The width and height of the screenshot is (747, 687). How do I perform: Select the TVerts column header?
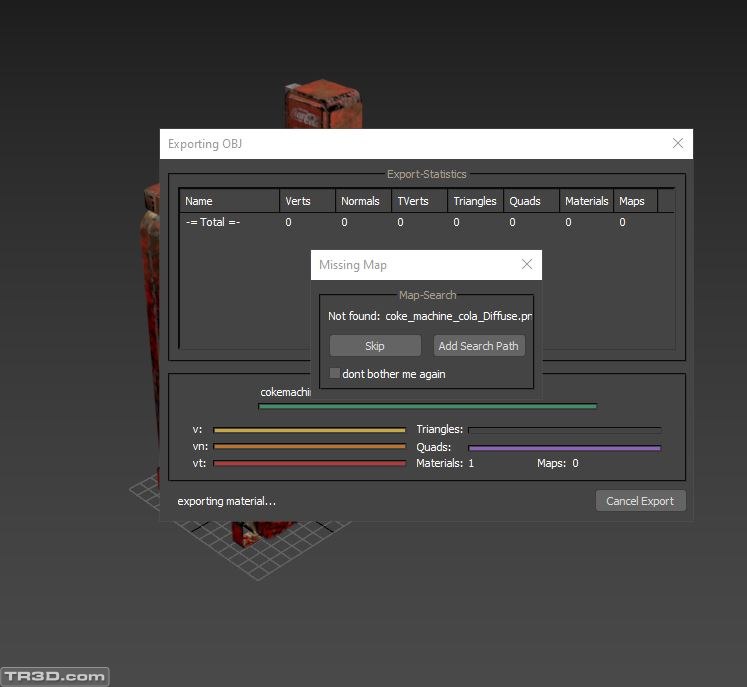click(x=418, y=201)
